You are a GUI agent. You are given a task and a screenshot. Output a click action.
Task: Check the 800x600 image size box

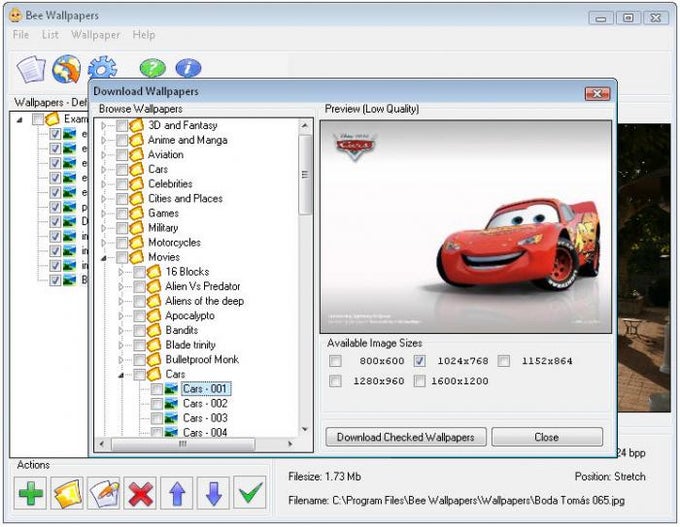[x=335, y=361]
